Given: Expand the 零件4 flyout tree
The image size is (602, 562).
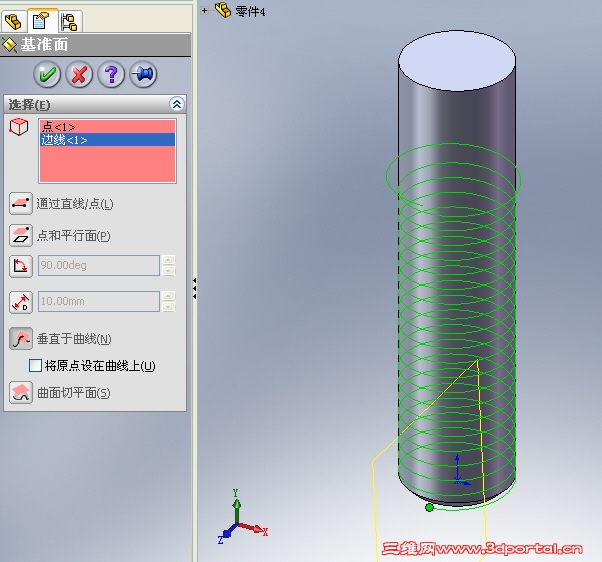Looking at the screenshot, I should [205, 11].
